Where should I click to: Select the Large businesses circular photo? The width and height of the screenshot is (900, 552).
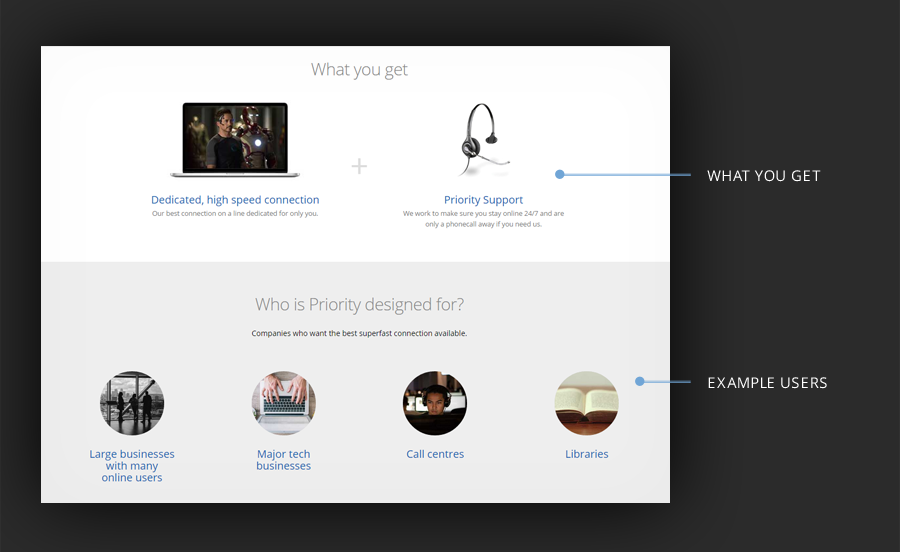click(132, 403)
